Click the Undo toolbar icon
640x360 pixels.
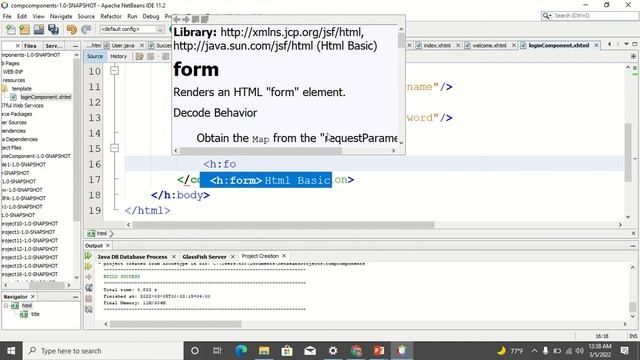(x=72, y=29)
